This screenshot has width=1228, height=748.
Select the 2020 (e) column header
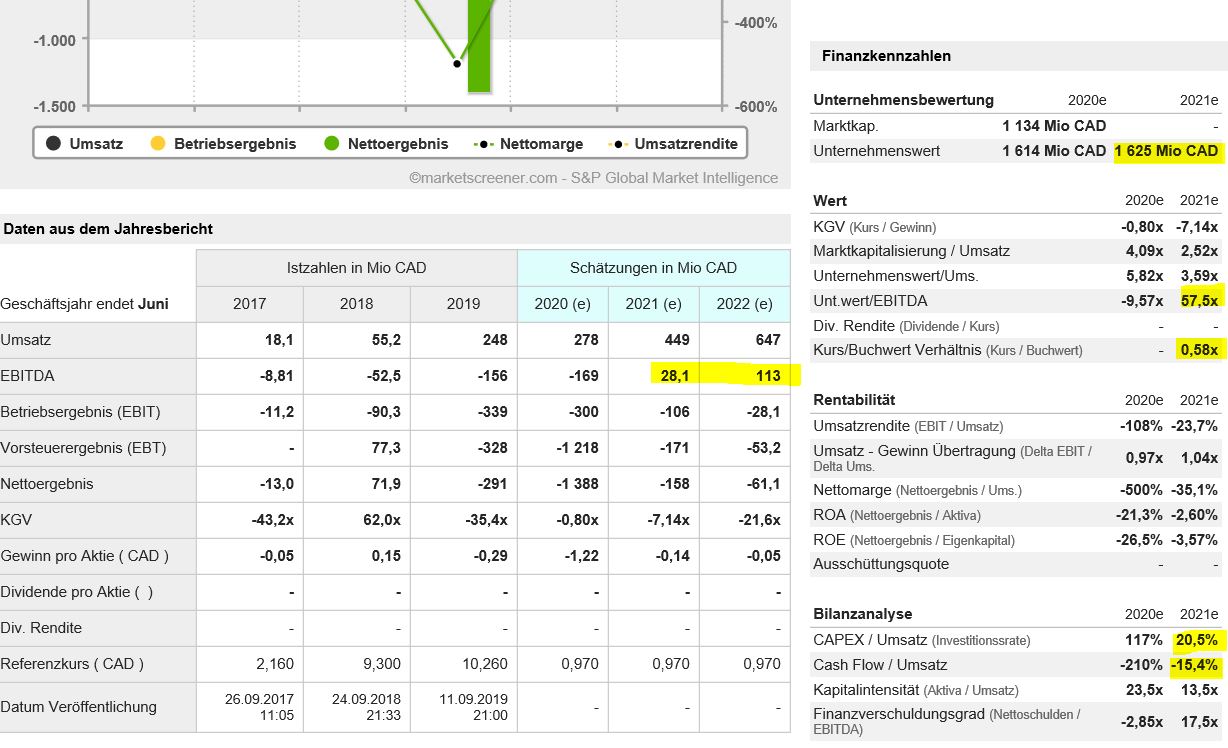pos(563,304)
